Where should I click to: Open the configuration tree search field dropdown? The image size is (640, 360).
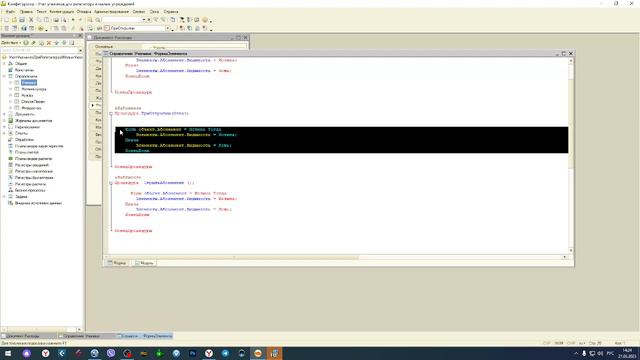point(80,50)
